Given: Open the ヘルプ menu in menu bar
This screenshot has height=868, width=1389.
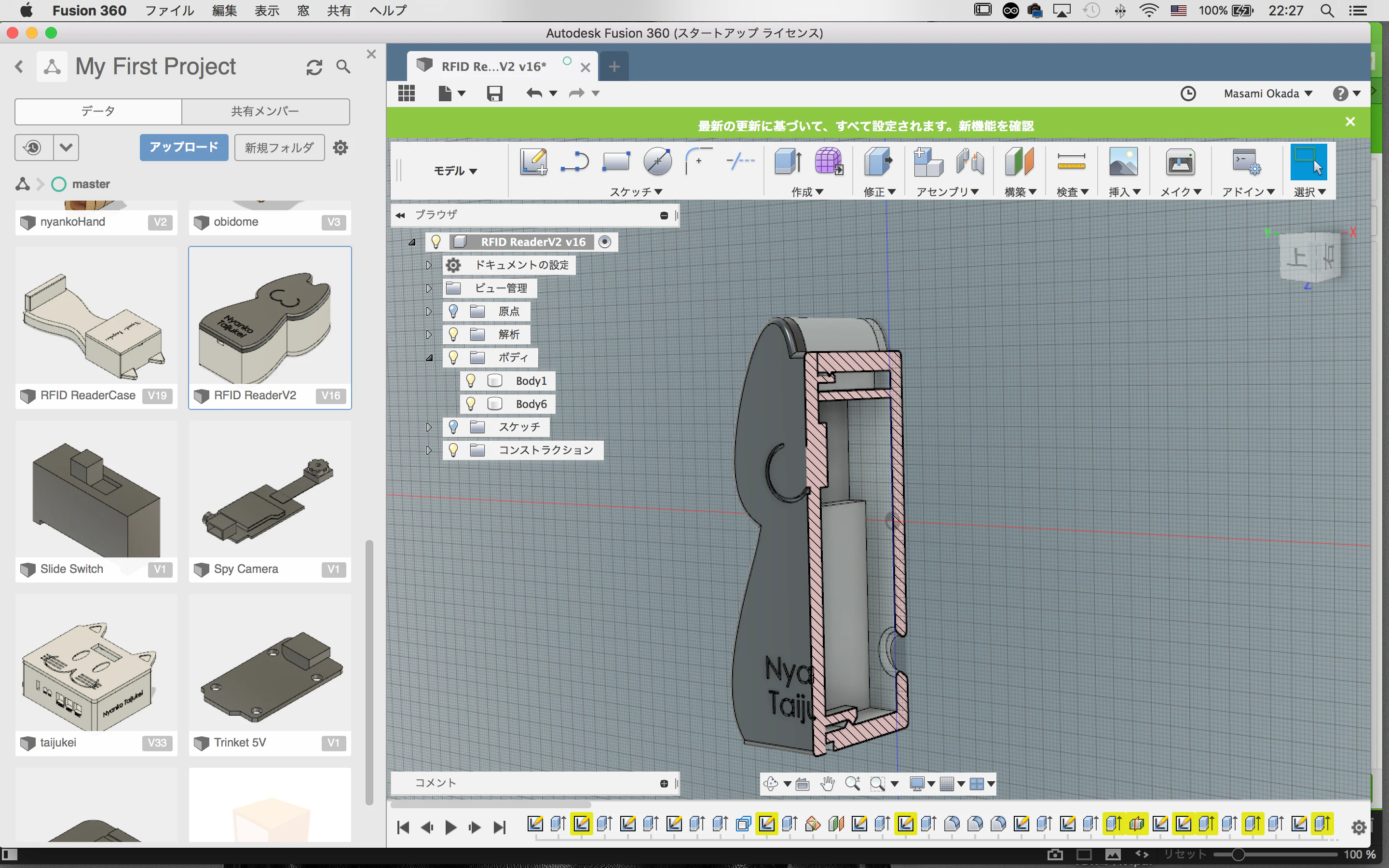Looking at the screenshot, I should [x=388, y=10].
